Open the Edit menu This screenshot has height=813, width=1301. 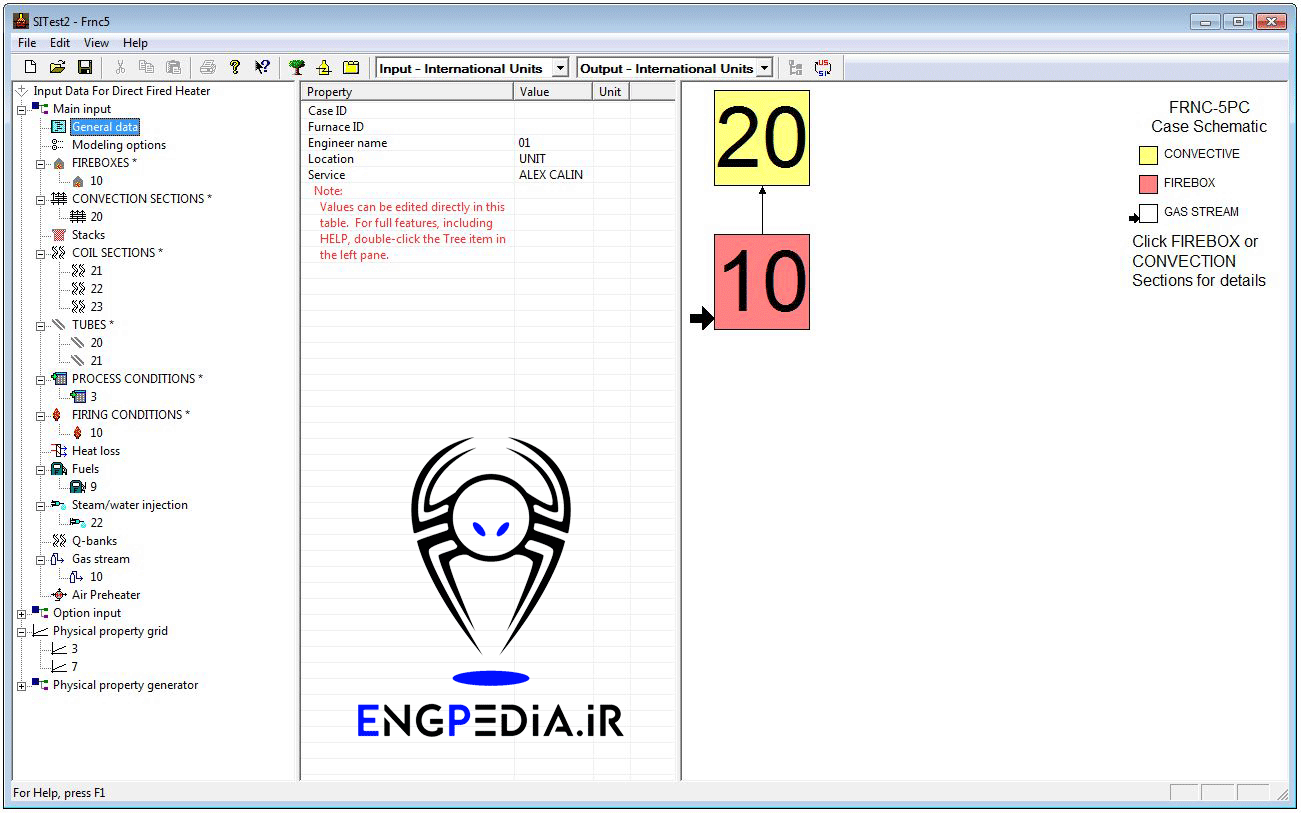click(60, 43)
